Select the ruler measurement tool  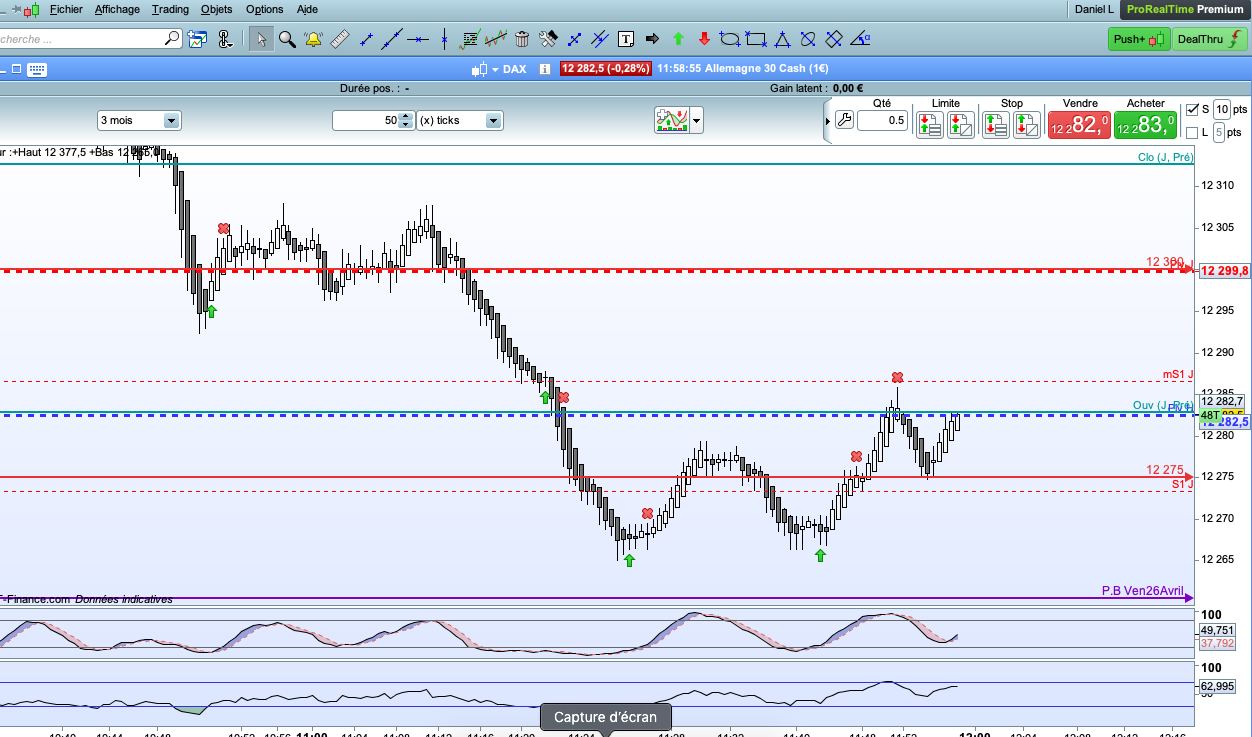pos(339,40)
